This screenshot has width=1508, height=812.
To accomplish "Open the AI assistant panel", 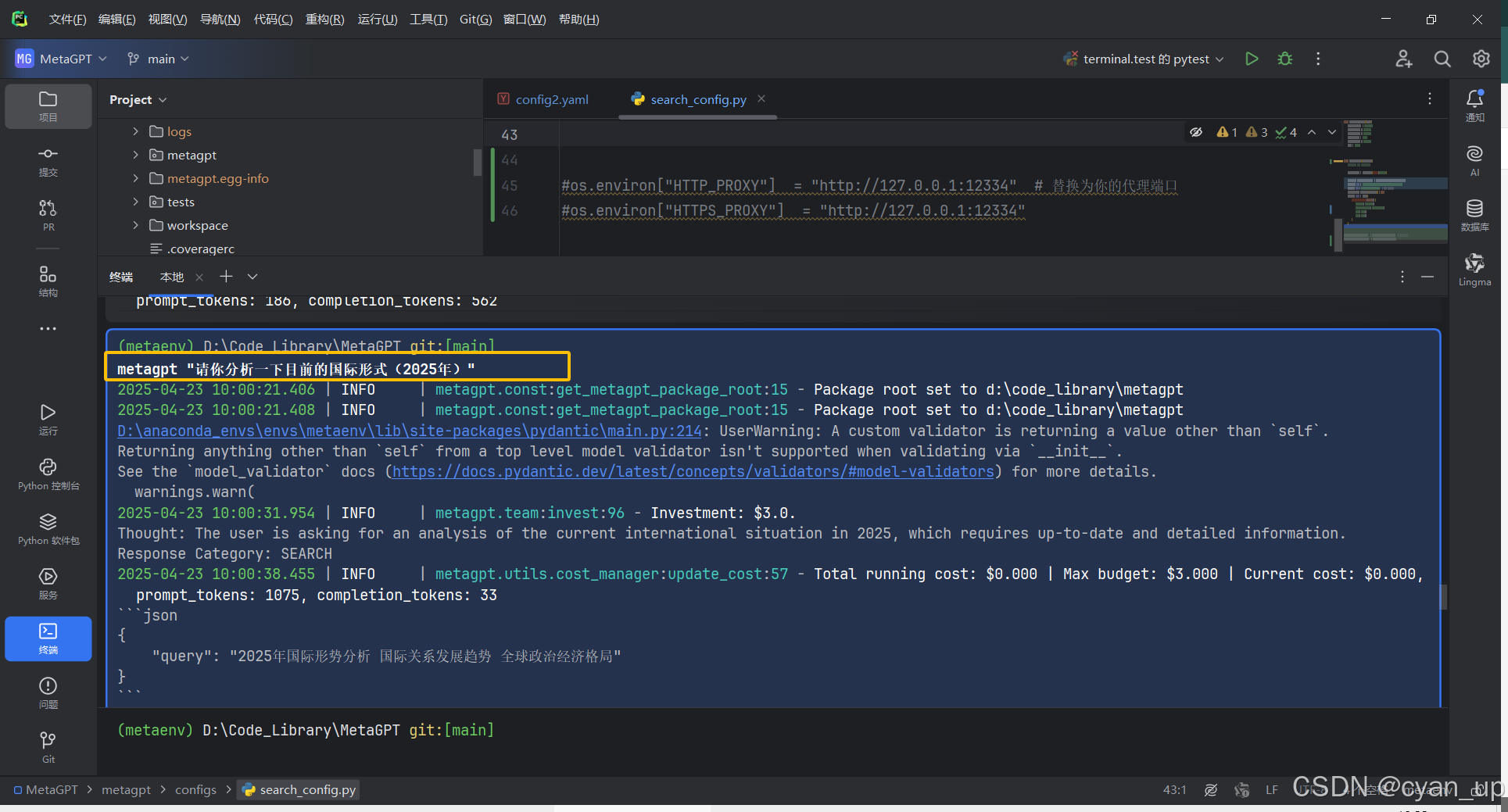I will [x=1474, y=160].
